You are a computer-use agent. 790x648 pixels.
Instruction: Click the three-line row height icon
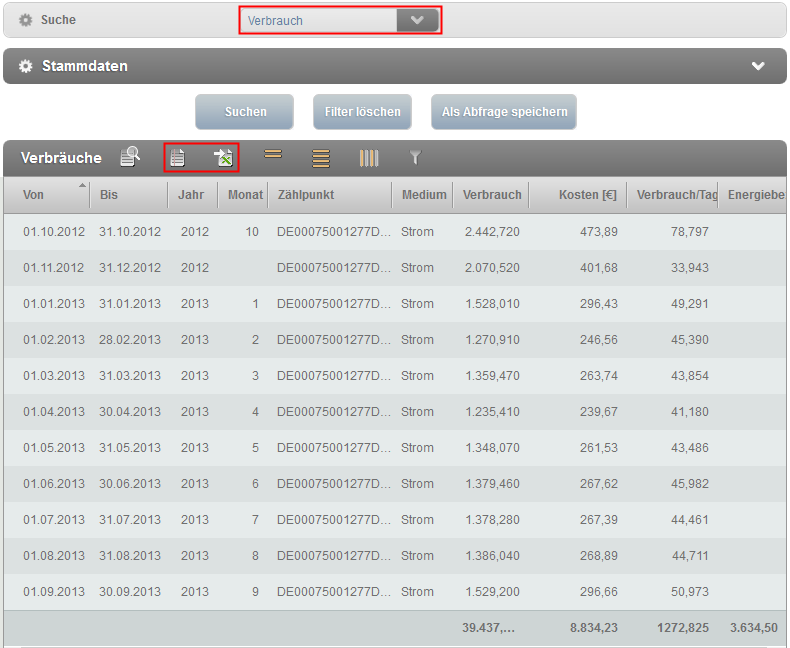pyautogui.click(x=321, y=157)
